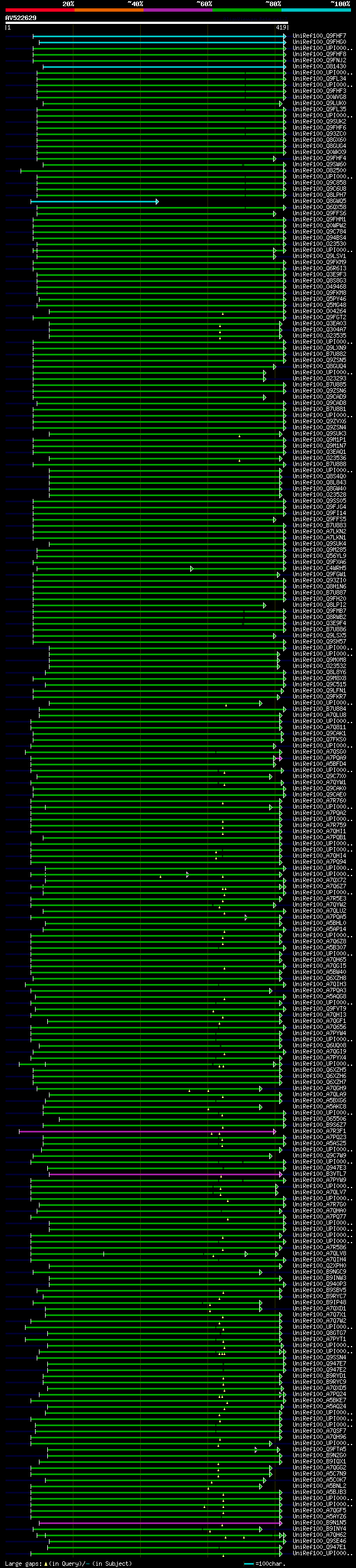Select the UniRef100_Q9FKM9 hit
This screenshot has height=1568, width=356.
tap(319, 263)
